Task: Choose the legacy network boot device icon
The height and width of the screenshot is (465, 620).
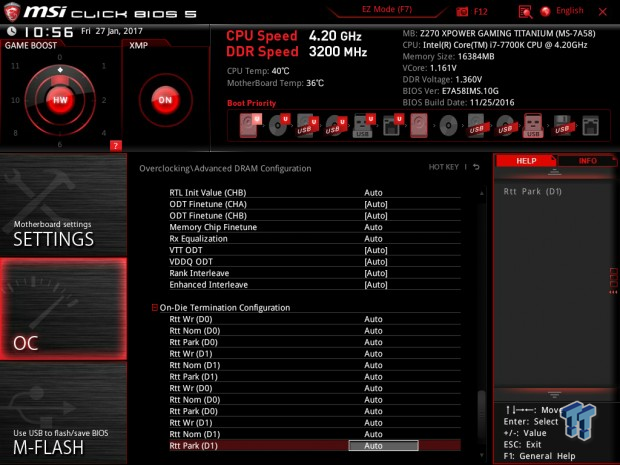Action: point(590,126)
